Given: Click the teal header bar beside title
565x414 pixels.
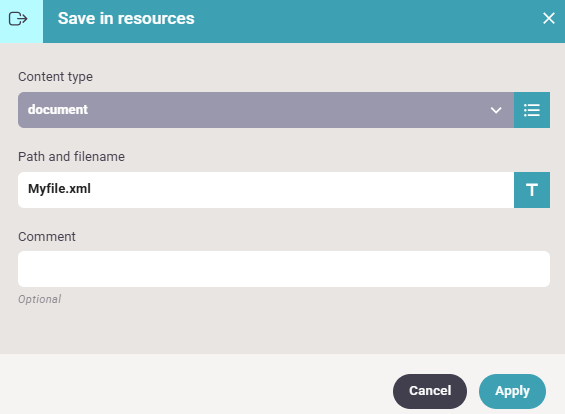Looking at the screenshot, I should point(360,21).
